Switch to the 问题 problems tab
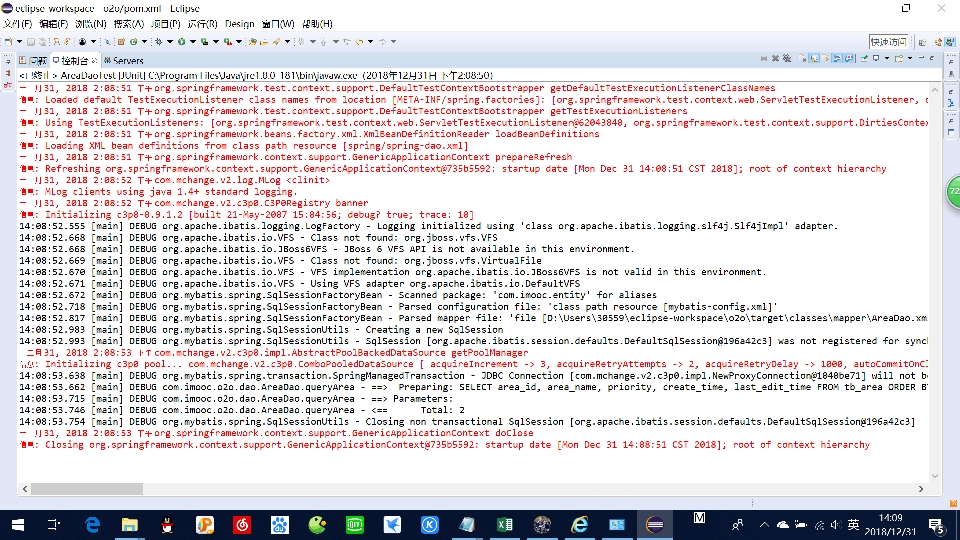Viewport: 960px width, 540px height. [x=33, y=61]
